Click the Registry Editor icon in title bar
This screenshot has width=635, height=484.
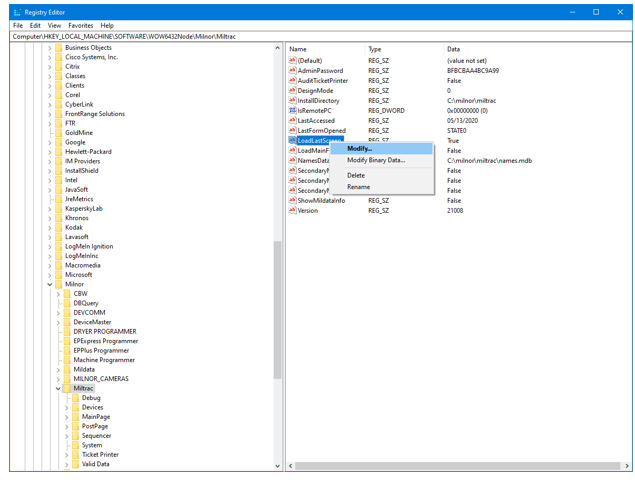(x=15, y=12)
